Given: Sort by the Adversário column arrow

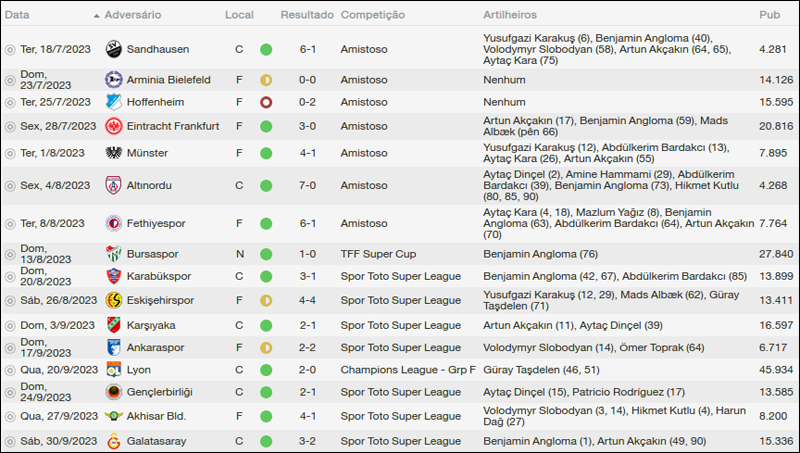Looking at the screenshot, I should coord(96,16).
